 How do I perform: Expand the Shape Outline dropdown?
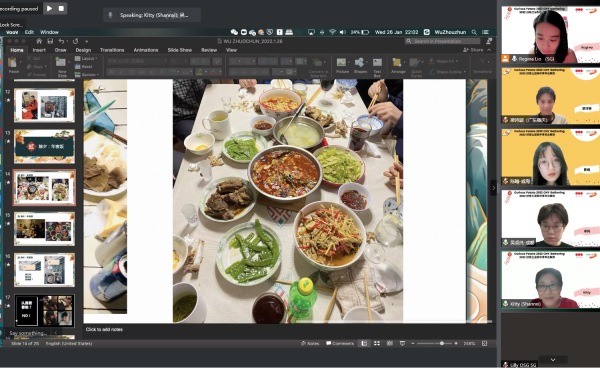click(x=447, y=72)
